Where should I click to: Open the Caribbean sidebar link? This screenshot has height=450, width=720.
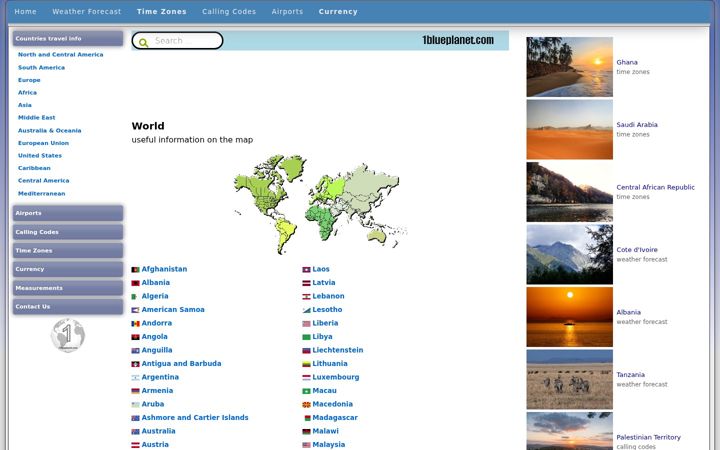pos(34,168)
